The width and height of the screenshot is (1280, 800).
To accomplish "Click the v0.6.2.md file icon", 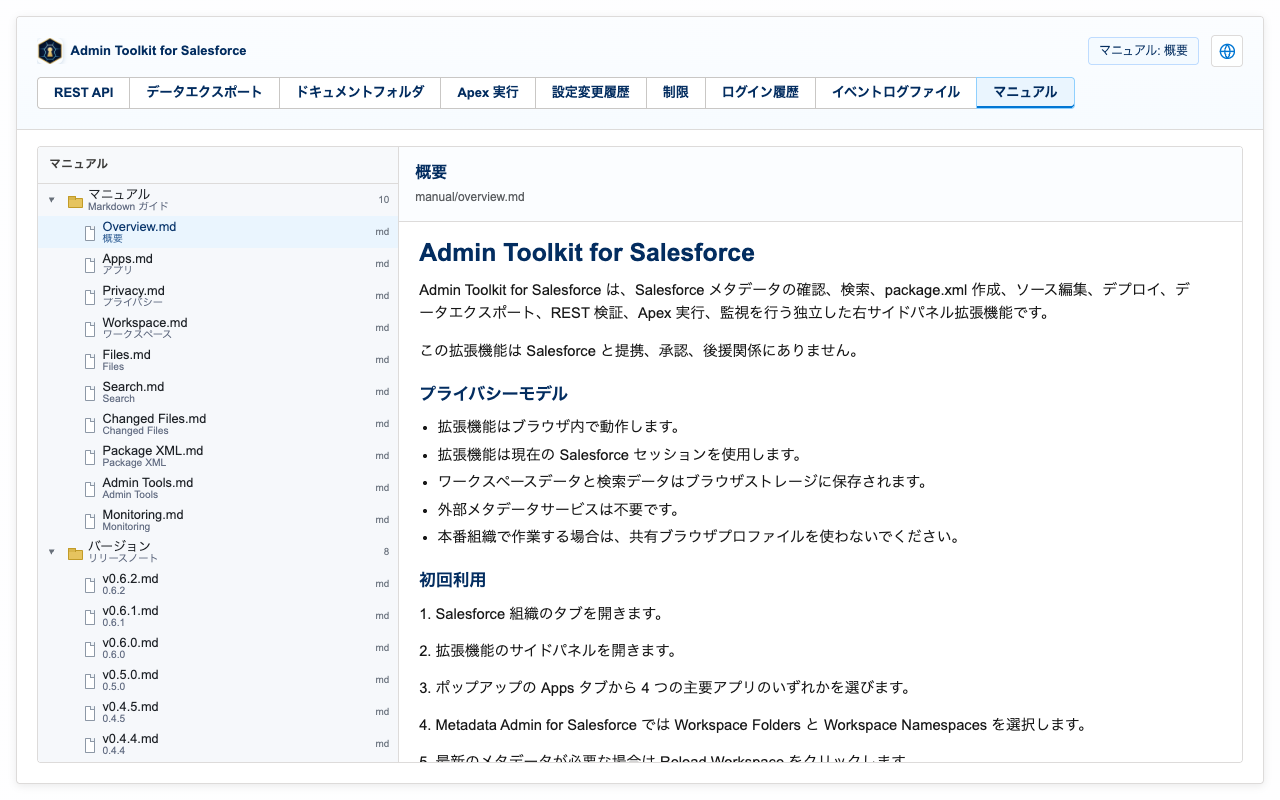I will [x=90, y=584].
